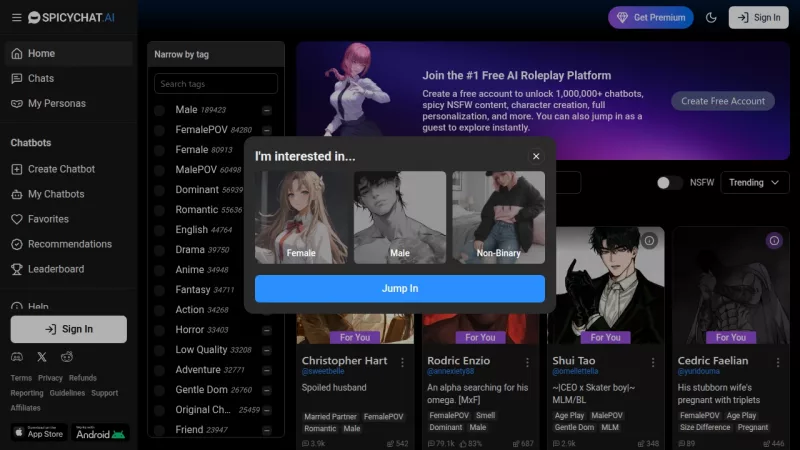Open the X social icon
Image resolution: width=800 pixels, height=450 pixels.
click(42, 356)
